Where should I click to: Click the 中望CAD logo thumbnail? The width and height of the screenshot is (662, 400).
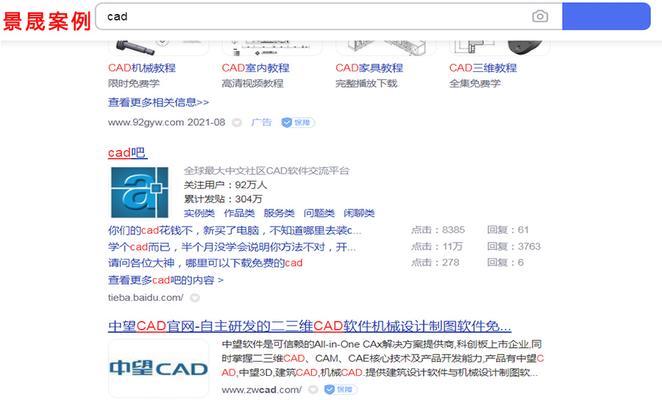pyautogui.click(x=158, y=368)
